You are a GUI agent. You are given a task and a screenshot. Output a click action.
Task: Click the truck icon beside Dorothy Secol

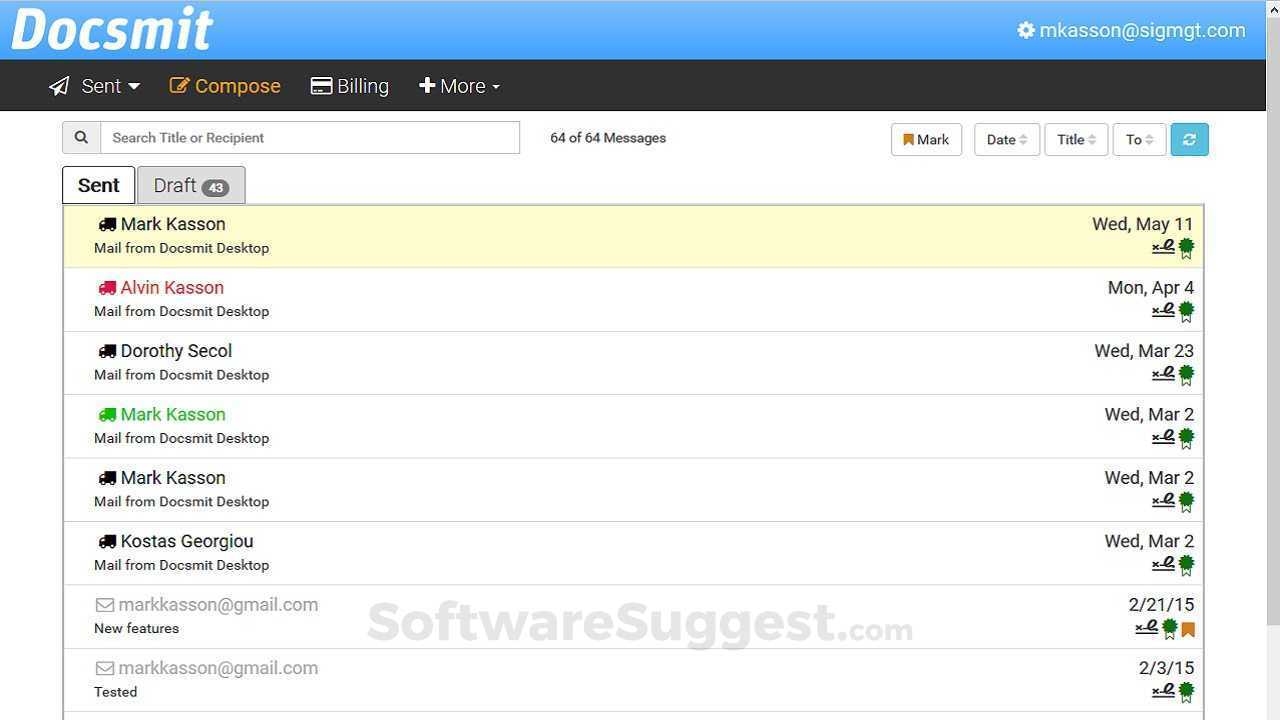click(x=107, y=350)
